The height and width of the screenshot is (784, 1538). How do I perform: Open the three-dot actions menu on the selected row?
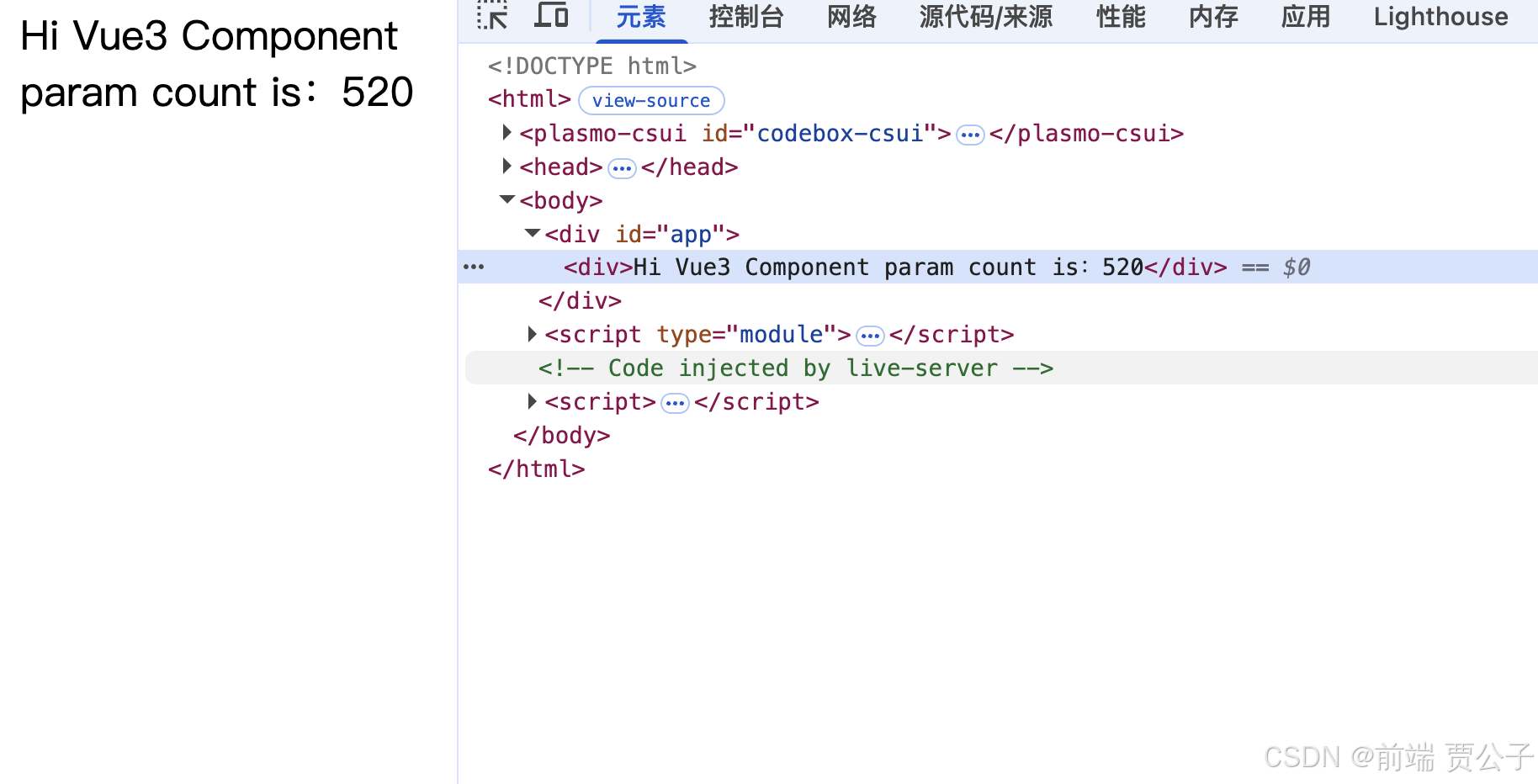coord(474,268)
